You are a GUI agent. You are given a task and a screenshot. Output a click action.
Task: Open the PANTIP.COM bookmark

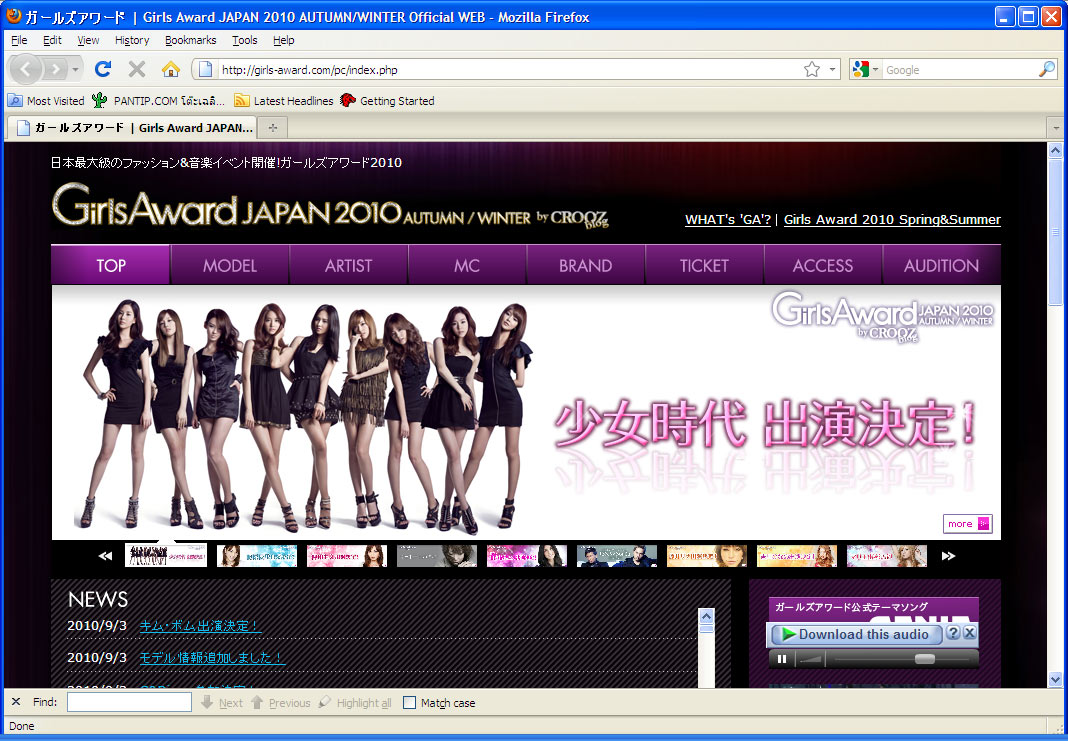tap(158, 101)
